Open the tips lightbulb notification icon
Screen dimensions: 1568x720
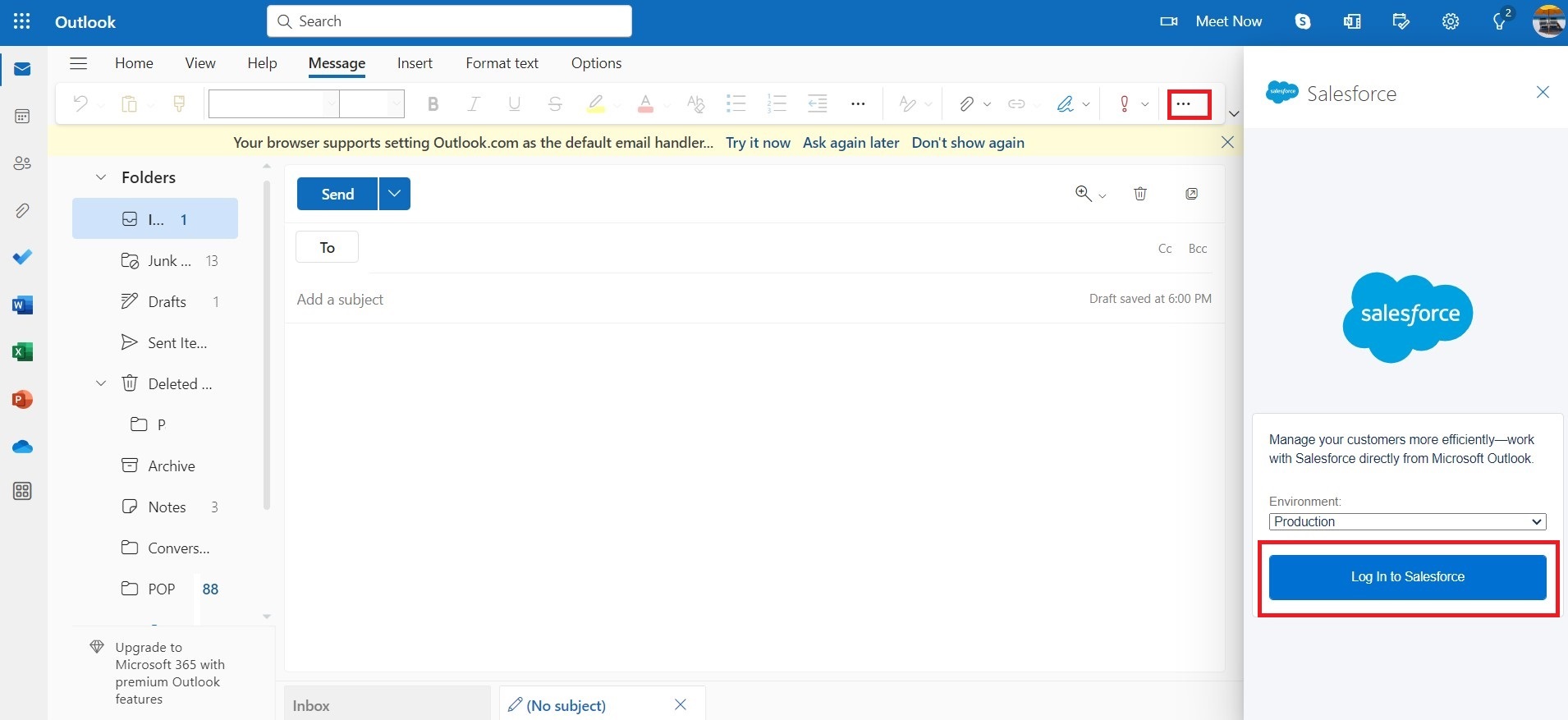tap(1501, 20)
